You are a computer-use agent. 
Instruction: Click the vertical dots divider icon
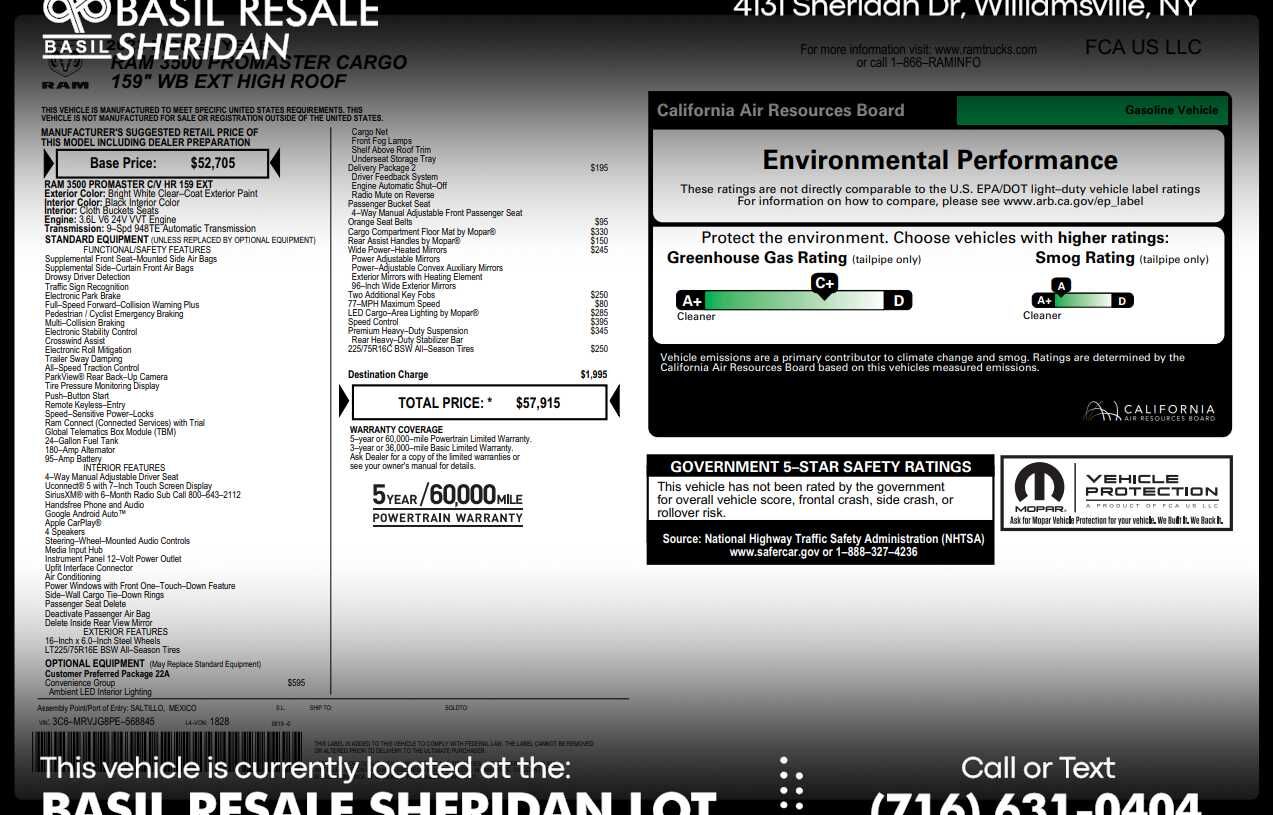(791, 783)
